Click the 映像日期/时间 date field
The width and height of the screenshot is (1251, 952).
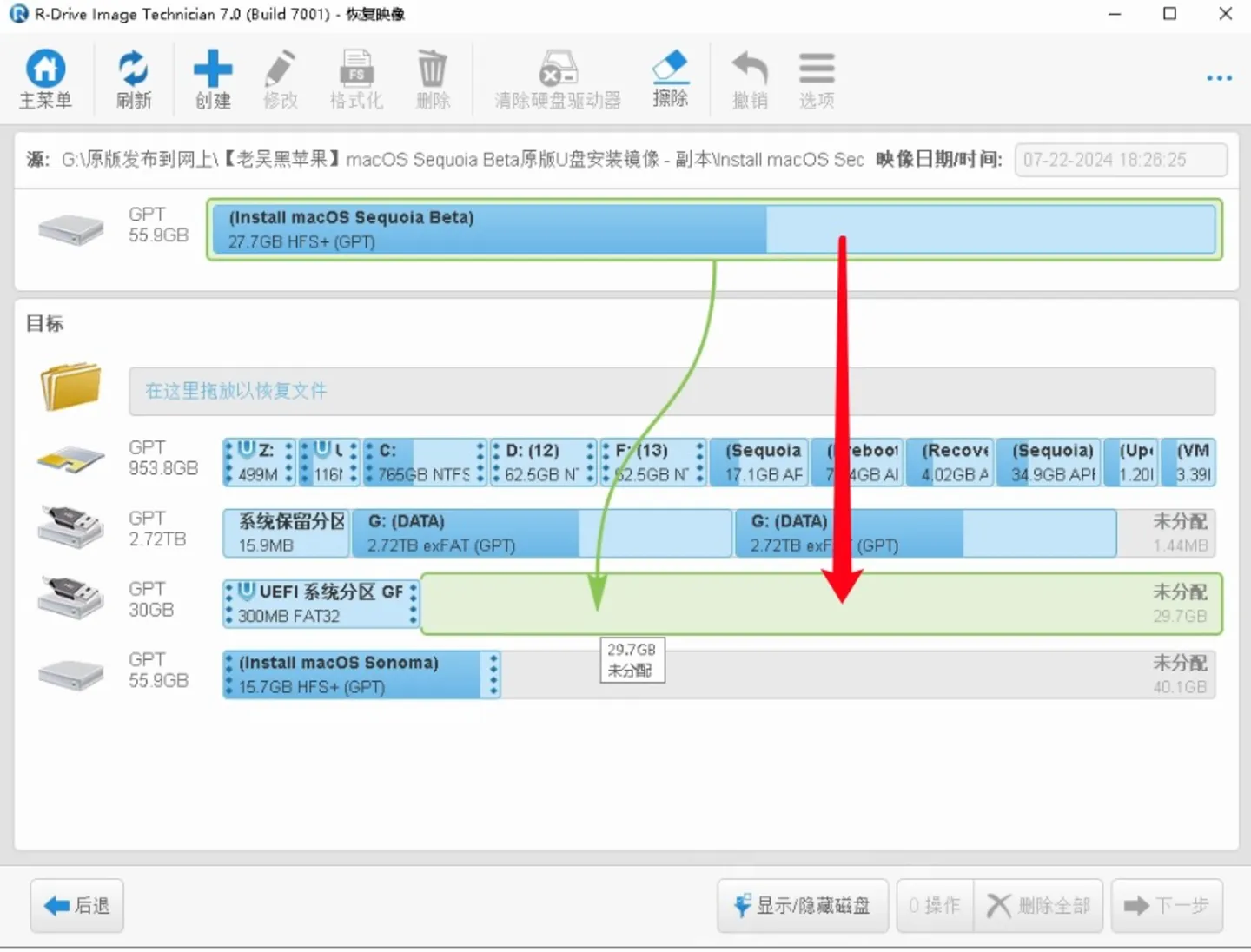click(x=1121, y=160)
